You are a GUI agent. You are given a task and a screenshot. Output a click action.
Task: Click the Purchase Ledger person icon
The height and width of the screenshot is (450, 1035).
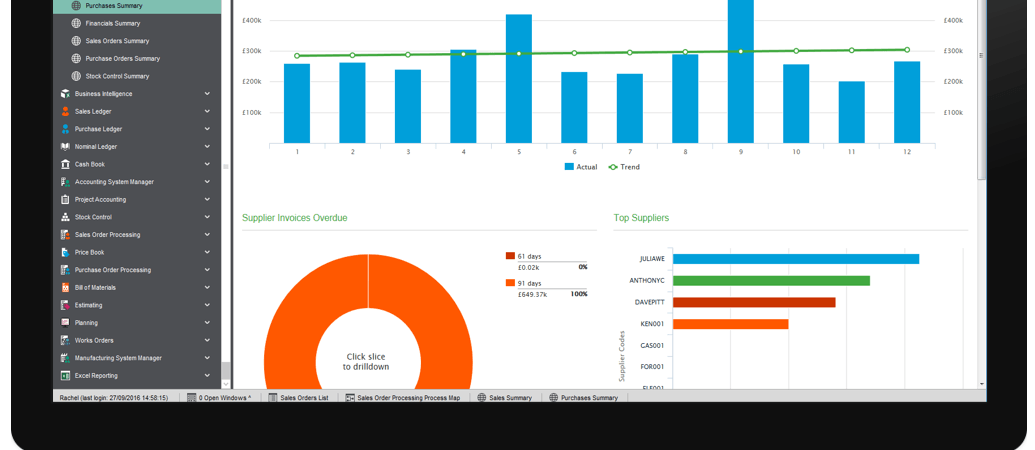tap(65, 129)
